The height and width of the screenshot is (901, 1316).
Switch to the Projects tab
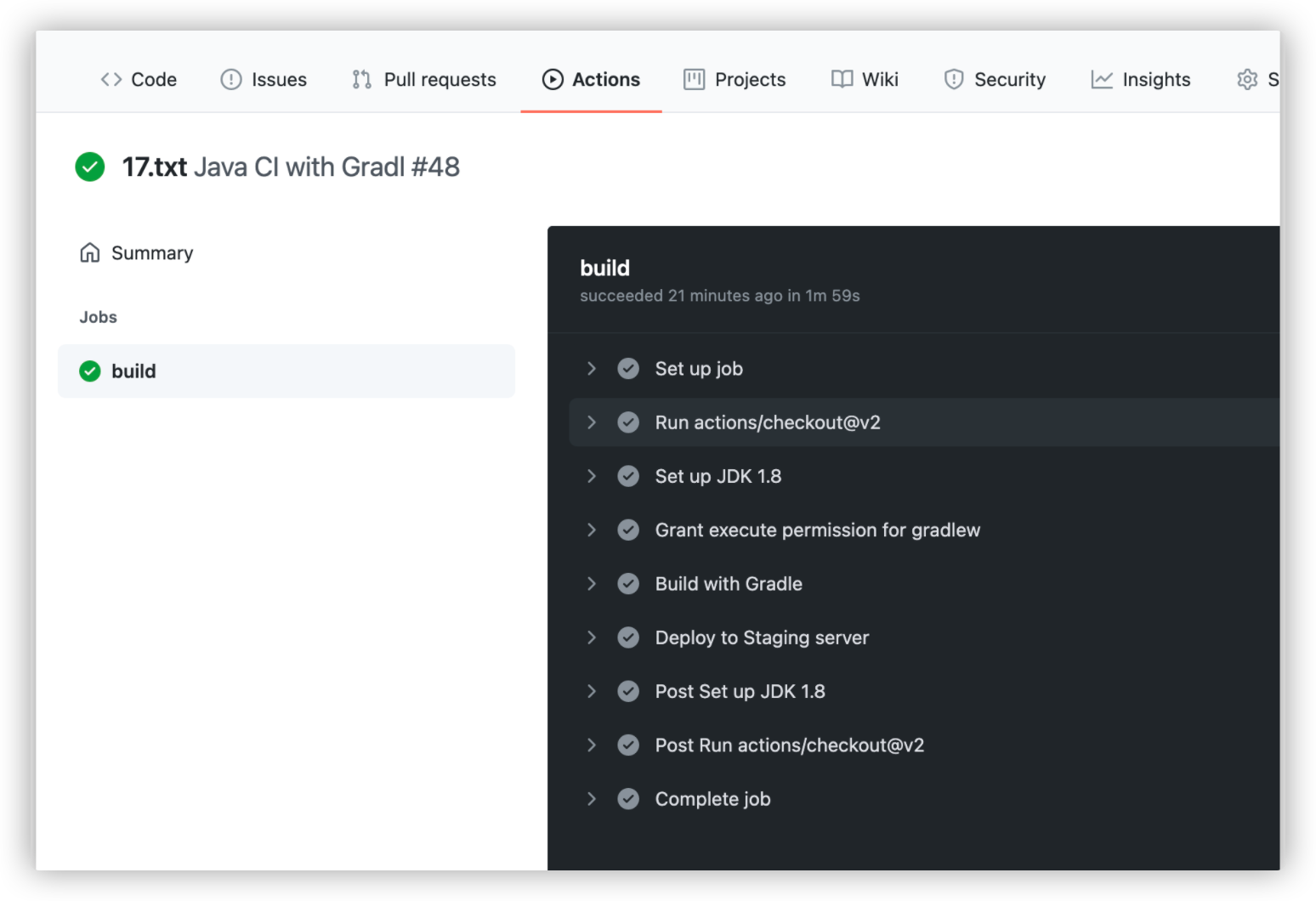[735, 79]
